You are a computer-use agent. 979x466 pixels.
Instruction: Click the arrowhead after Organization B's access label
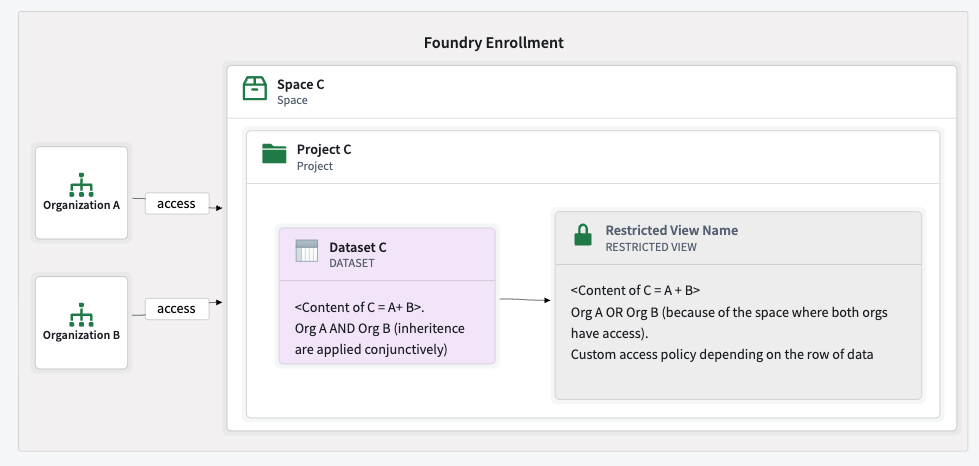(216, 301)
